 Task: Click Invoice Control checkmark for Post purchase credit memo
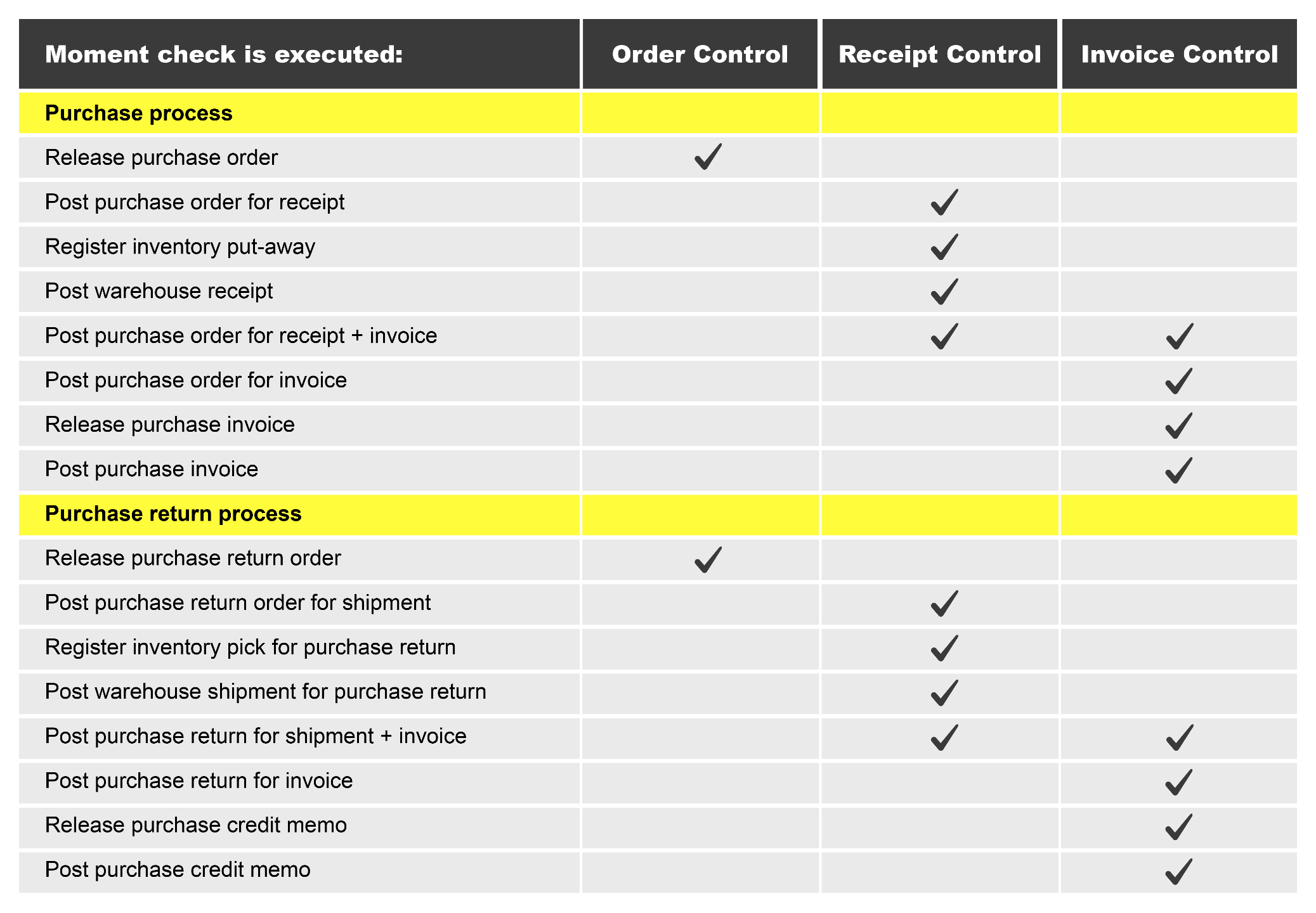[x=1179, y=871]
